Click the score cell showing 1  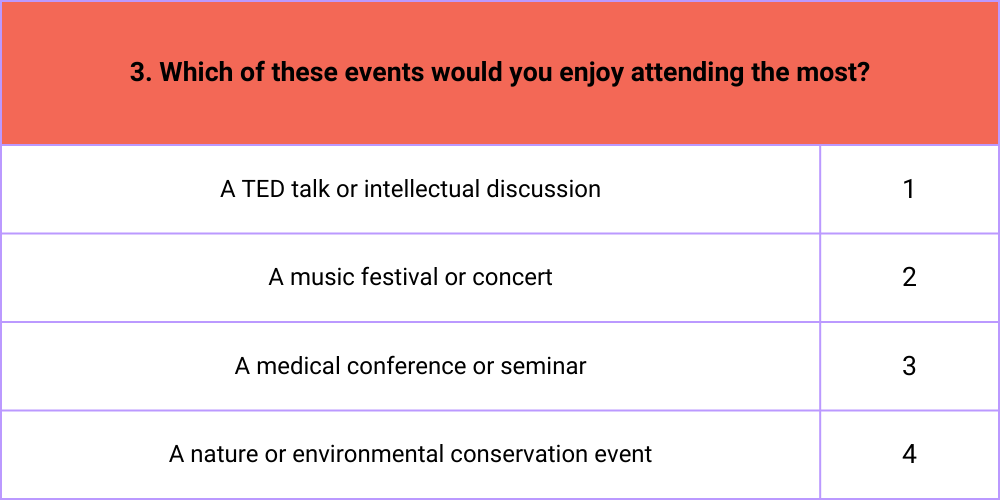click(909, 189)
